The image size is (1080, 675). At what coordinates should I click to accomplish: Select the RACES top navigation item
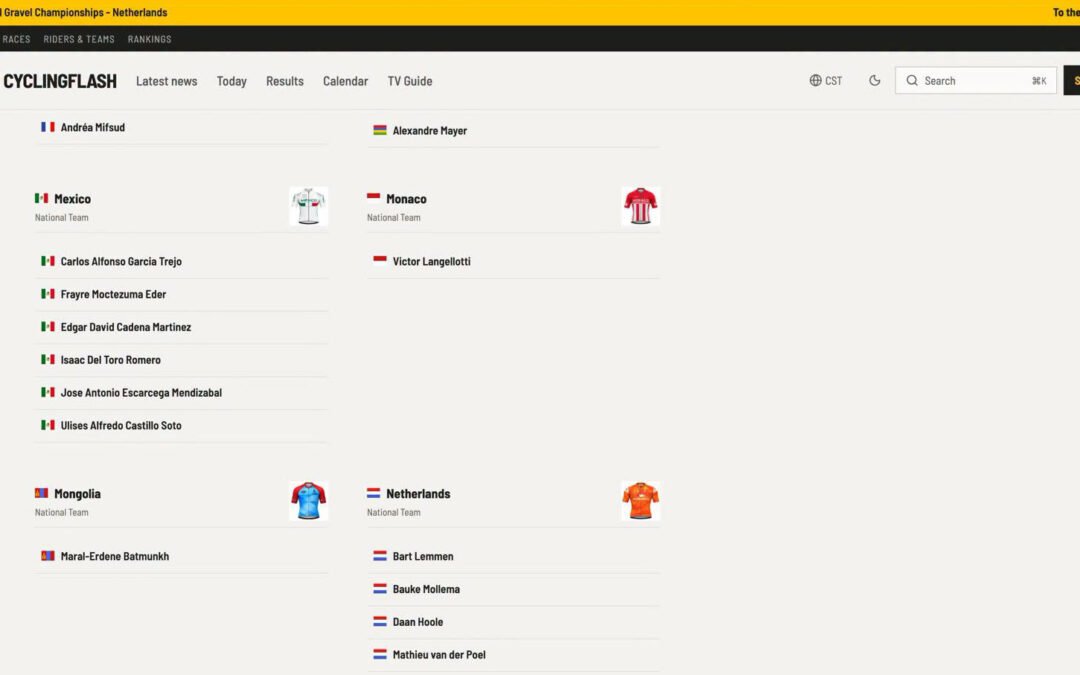[16, 39]
